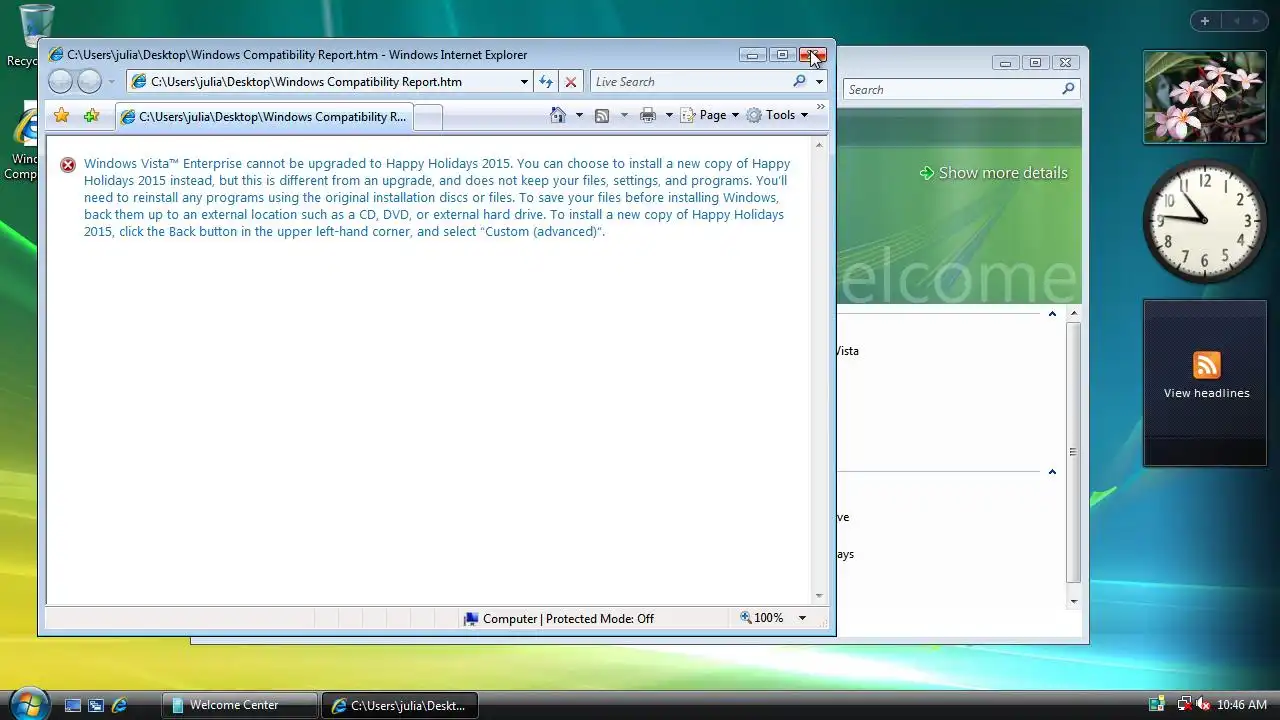Open the zoom level dropdown arrow
Screen dimensions: 1280x720
[802, 618]
